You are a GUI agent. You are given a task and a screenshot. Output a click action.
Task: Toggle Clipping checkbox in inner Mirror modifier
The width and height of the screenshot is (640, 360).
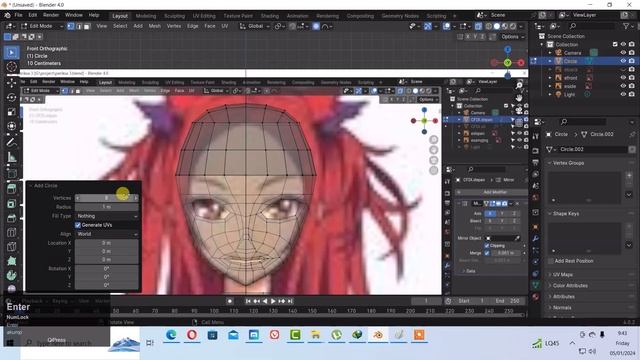pyautogui.click(x=487, y=246)
